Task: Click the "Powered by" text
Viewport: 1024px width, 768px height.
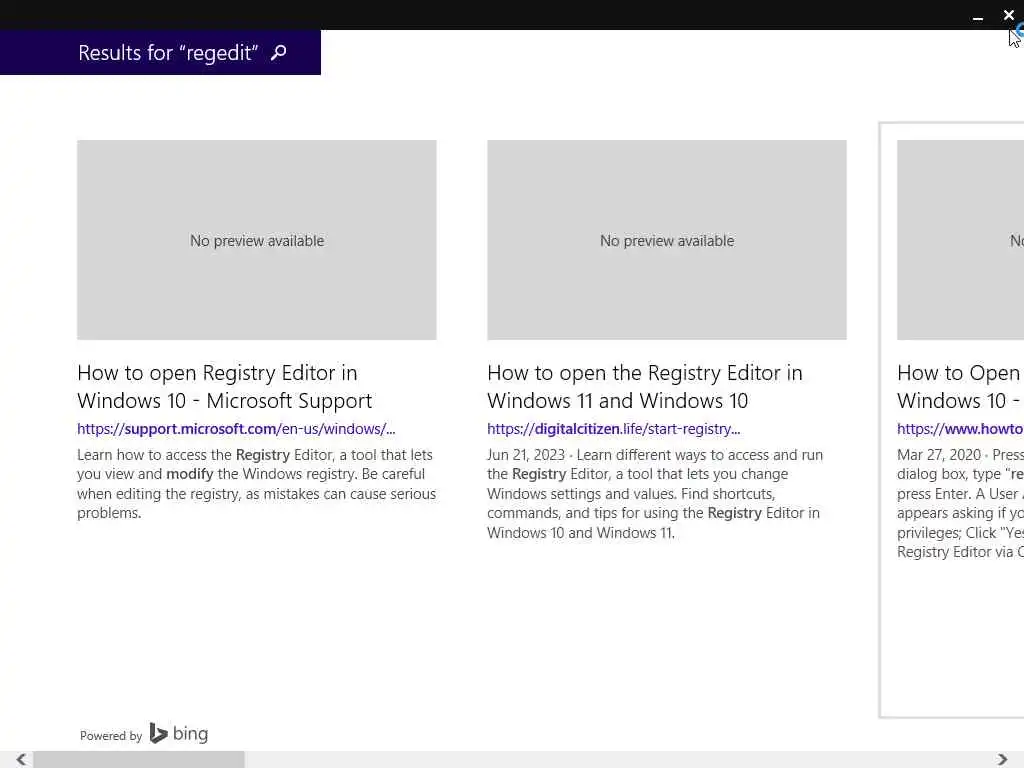Action: (111, 736)
